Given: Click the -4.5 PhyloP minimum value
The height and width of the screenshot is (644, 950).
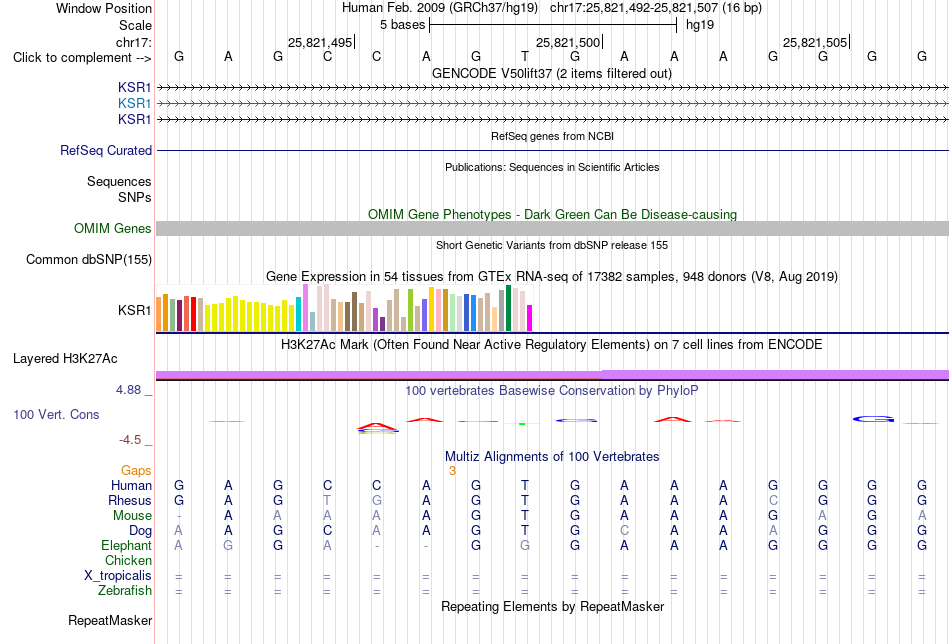Looking at the screenshot, I should tap(130, 440).
